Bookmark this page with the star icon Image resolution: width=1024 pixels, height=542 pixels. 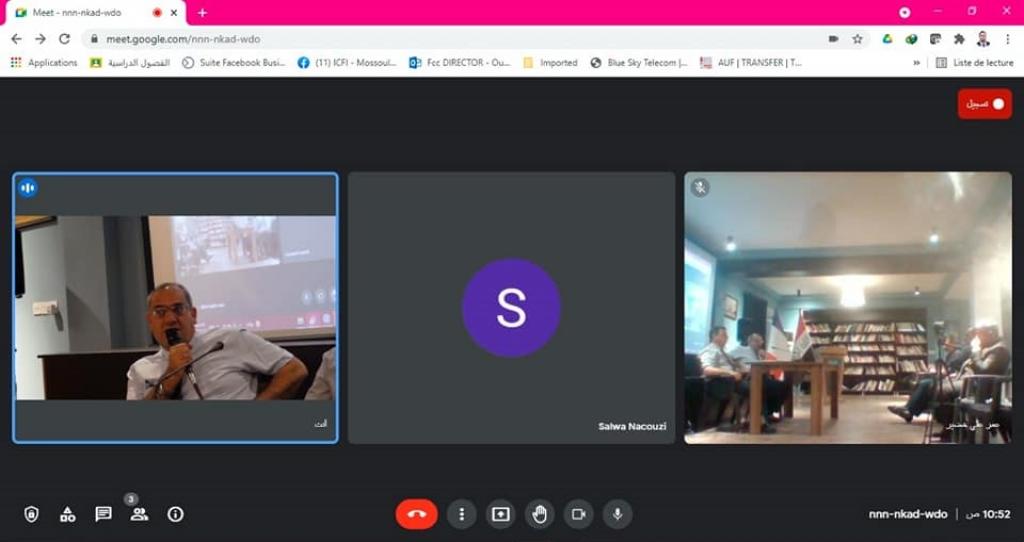[x=857, y=39]
